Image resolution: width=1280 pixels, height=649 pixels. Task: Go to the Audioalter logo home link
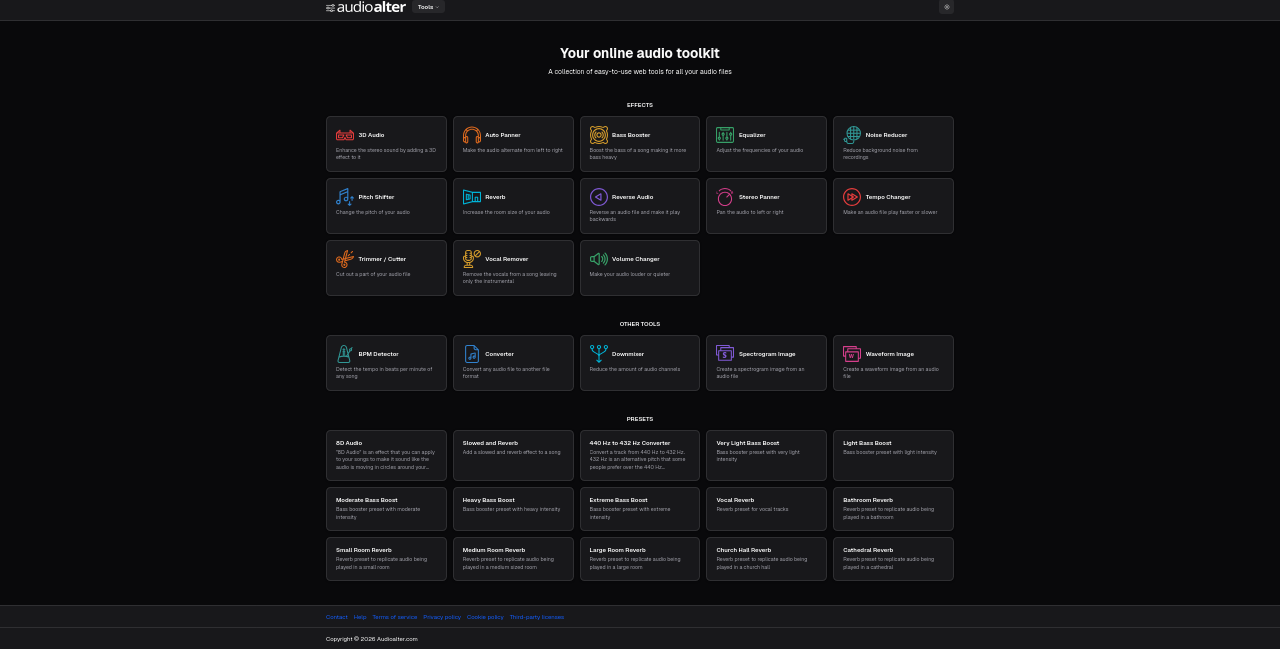point(366,7)
